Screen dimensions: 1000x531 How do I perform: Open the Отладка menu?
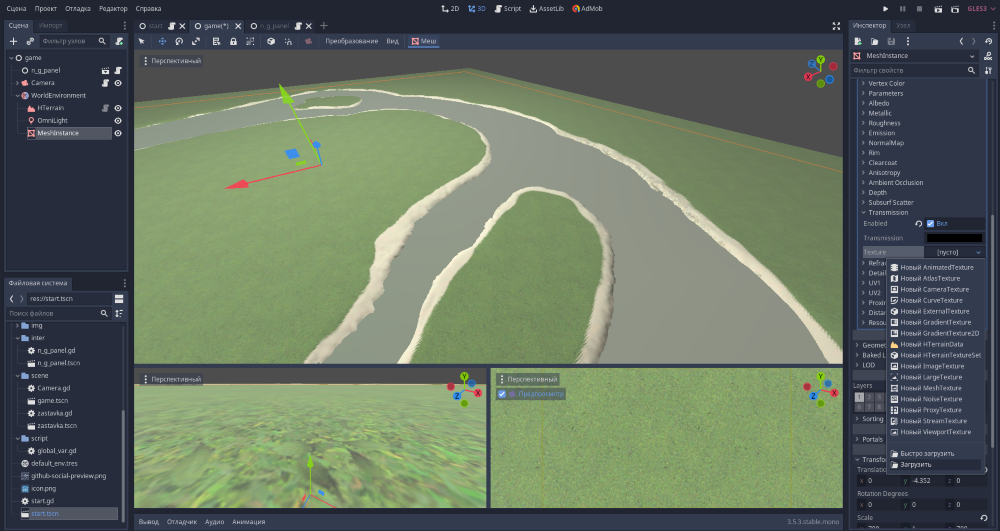point(78,8)
